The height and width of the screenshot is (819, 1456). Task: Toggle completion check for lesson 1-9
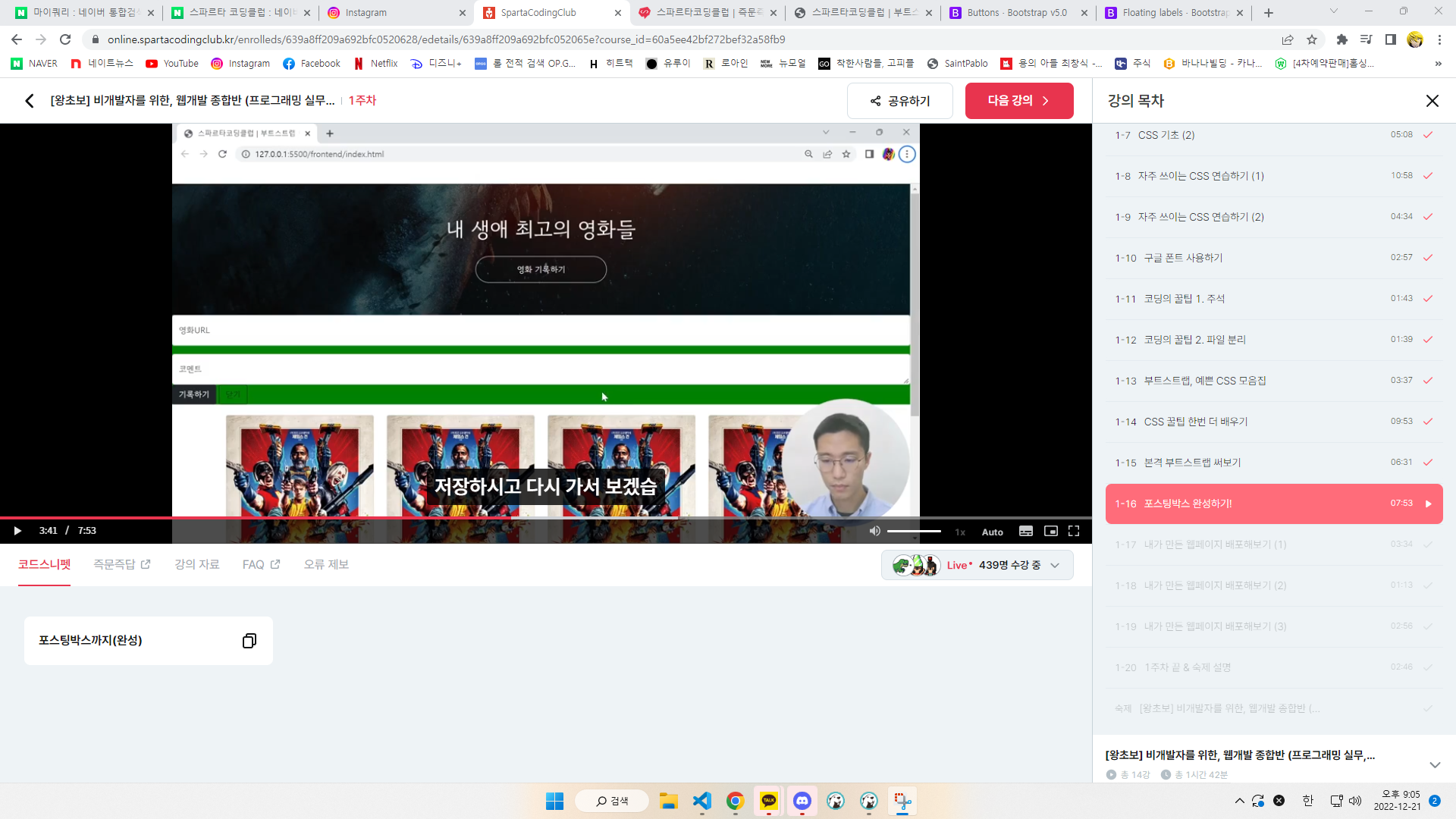tap(1427, 217)
